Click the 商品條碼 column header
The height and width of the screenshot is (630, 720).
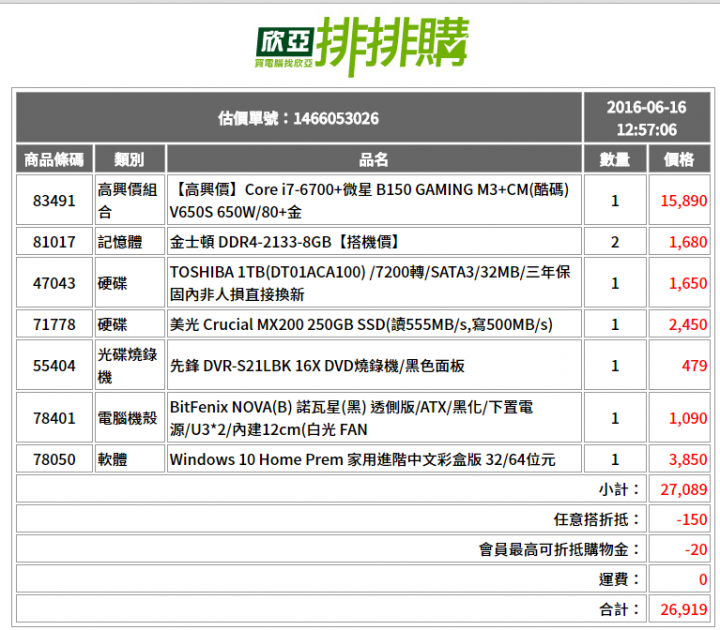[54, 159]
